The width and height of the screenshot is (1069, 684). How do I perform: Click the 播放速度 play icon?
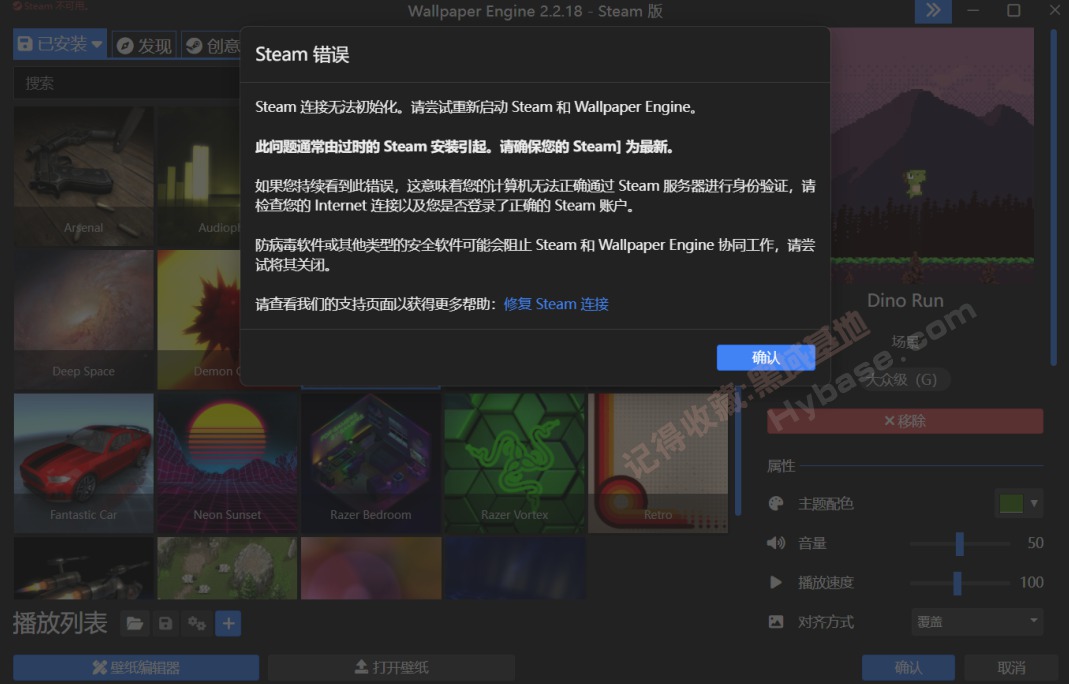pos(776,582)
